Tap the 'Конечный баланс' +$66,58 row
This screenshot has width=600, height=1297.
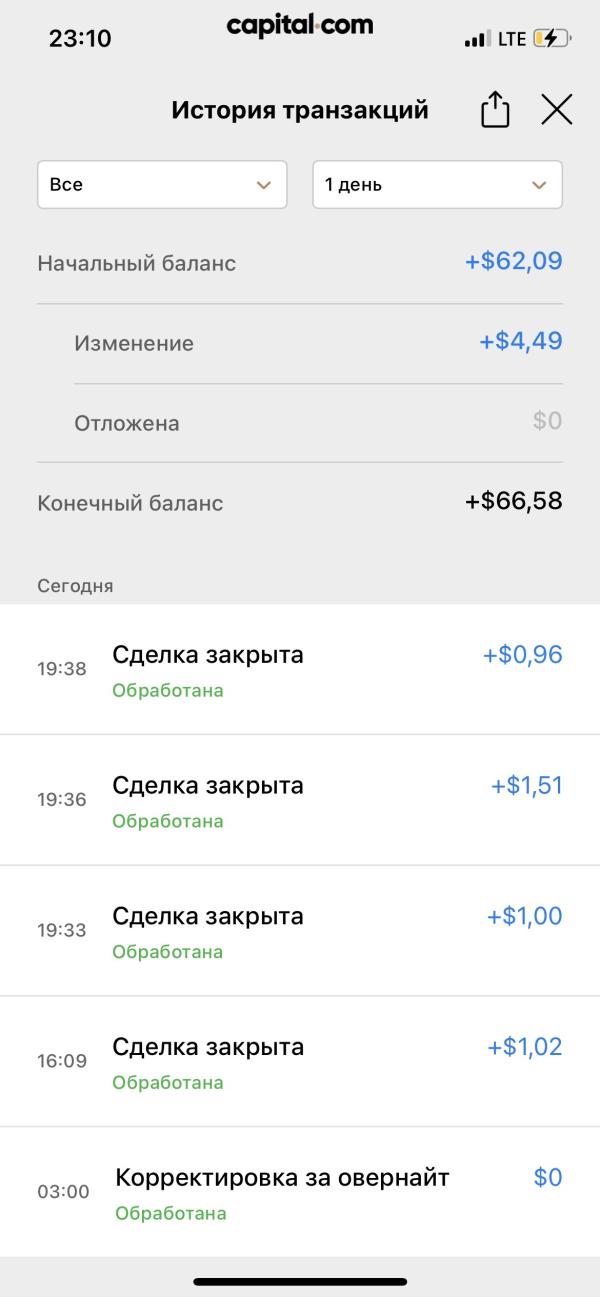click(300, 502)
